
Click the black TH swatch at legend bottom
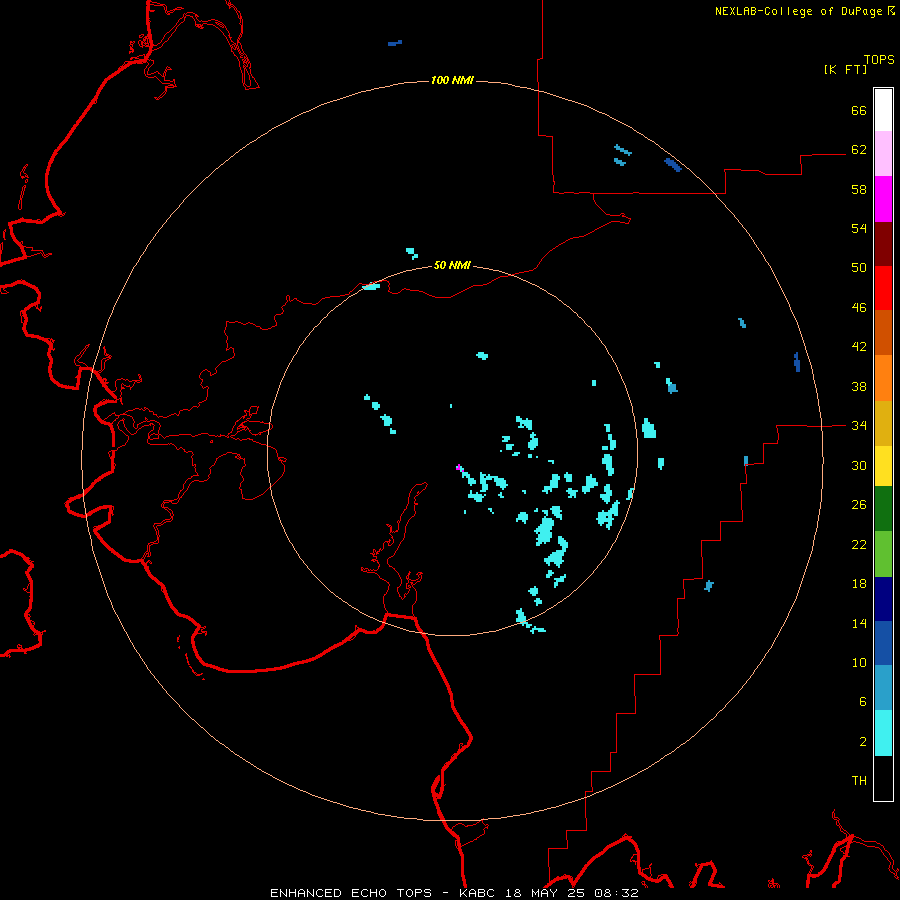point(883,778)
